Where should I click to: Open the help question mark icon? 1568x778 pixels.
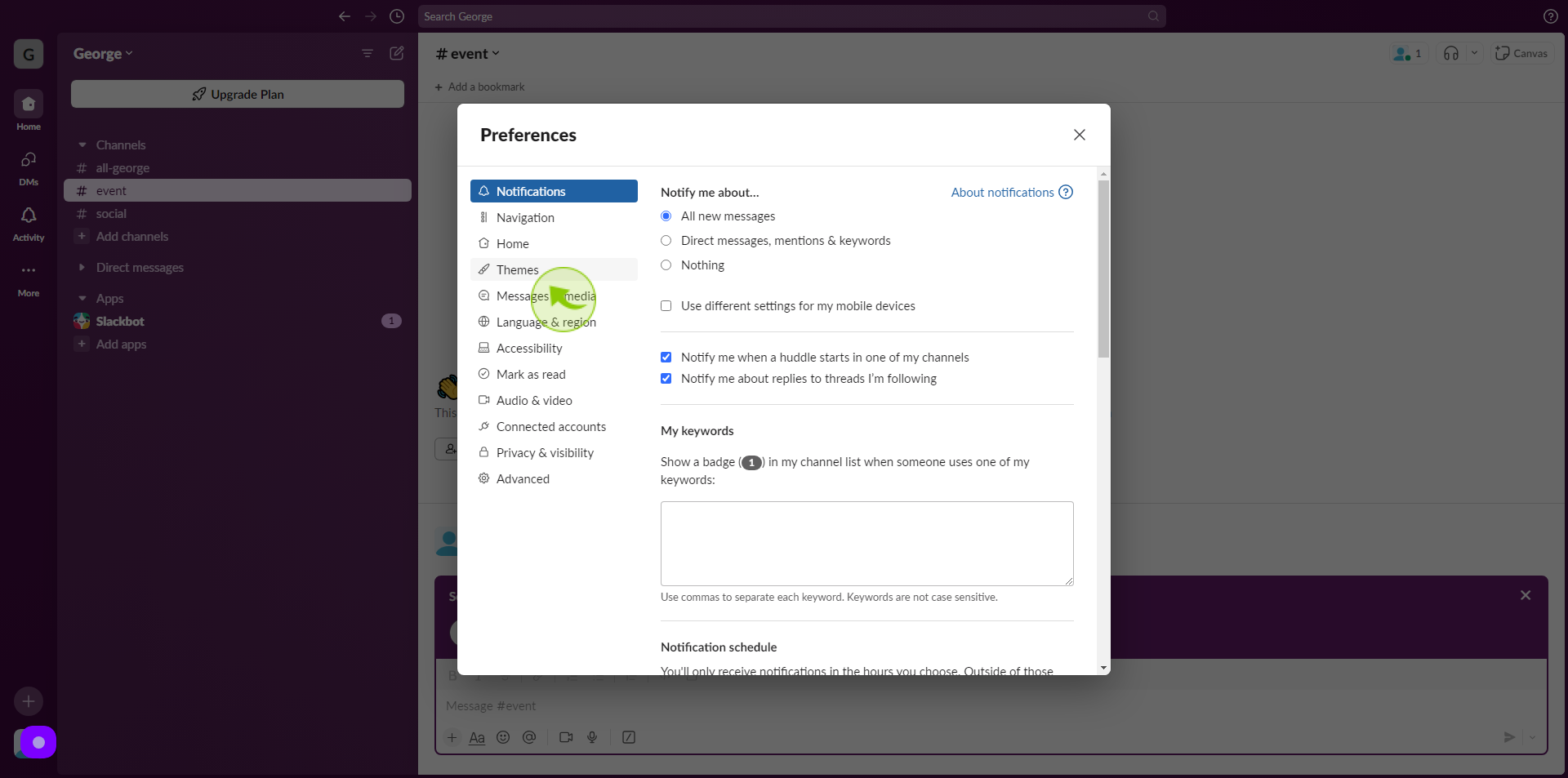tap(1550, 16)
